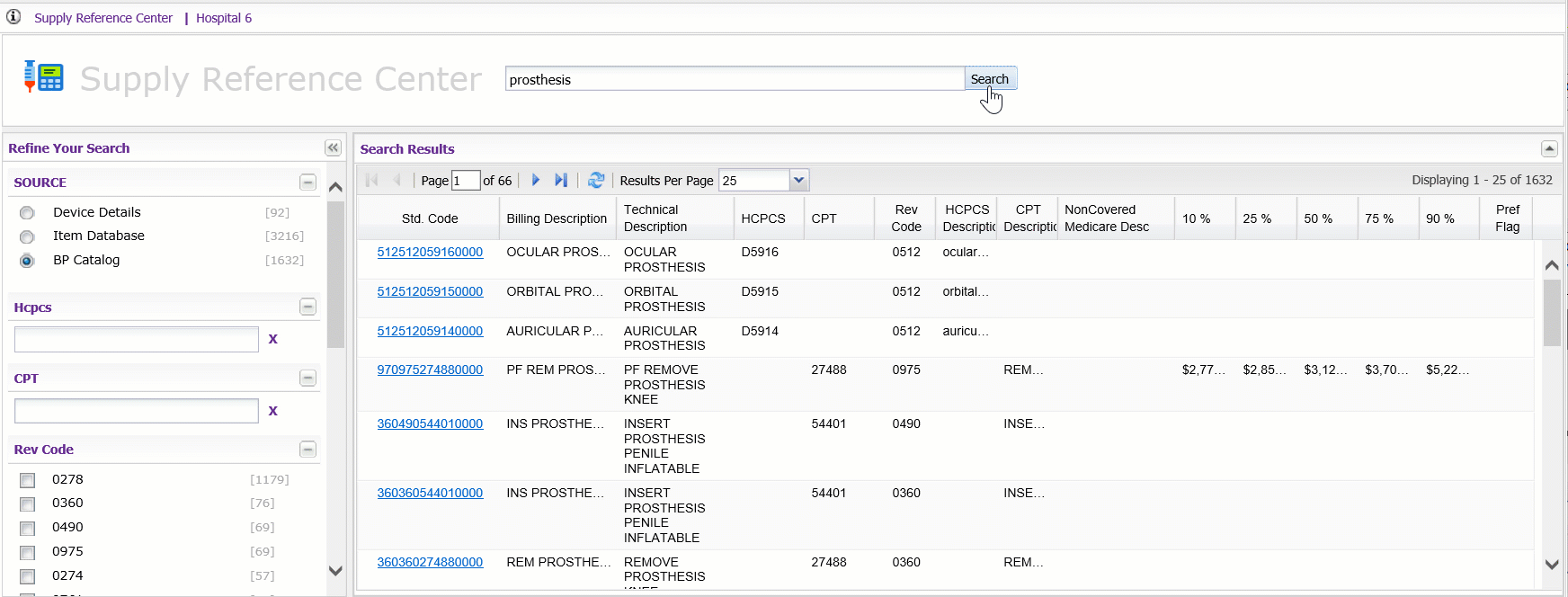1568x597 pixels.
Task: Clear the CPT filter with X
Action: pos(273,411)
